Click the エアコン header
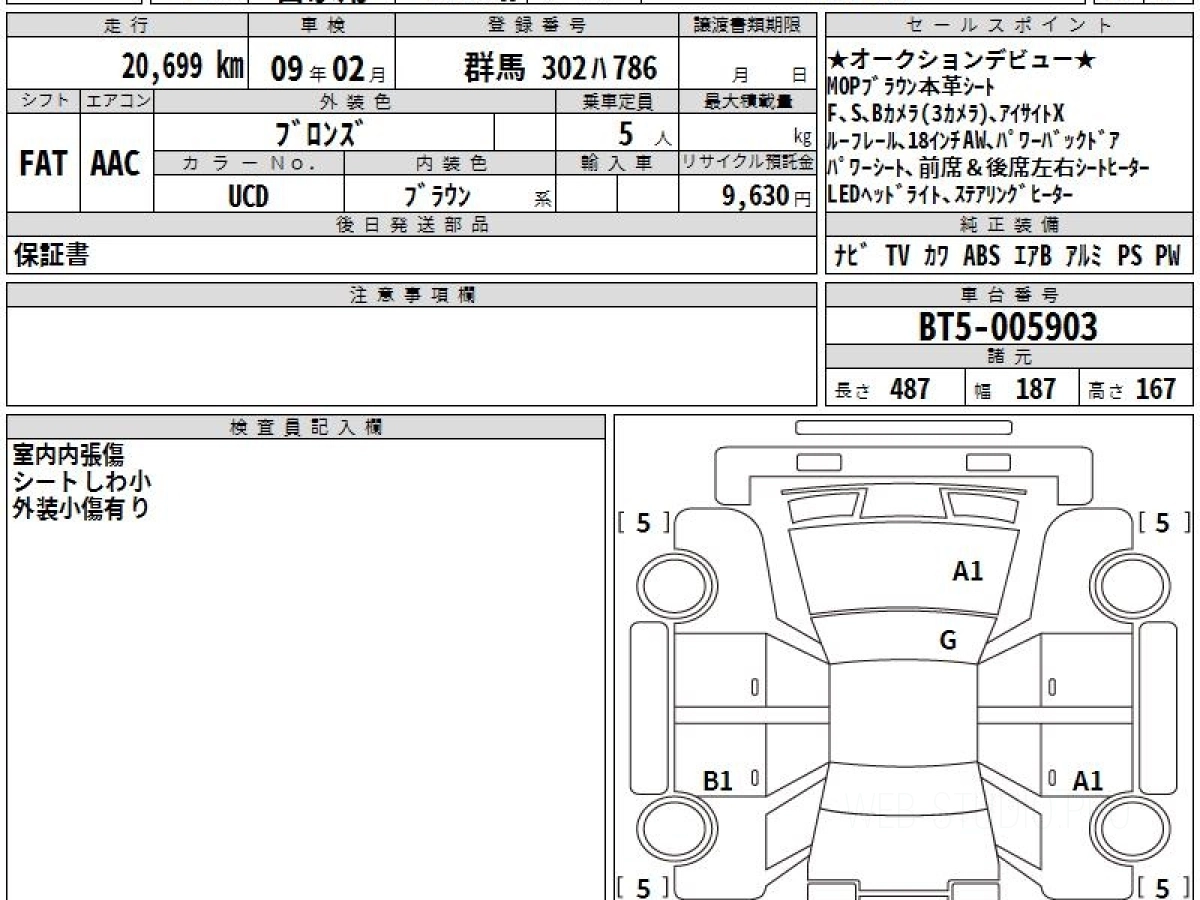This screenshot has width=1200, height=900. tap(117, 101)
